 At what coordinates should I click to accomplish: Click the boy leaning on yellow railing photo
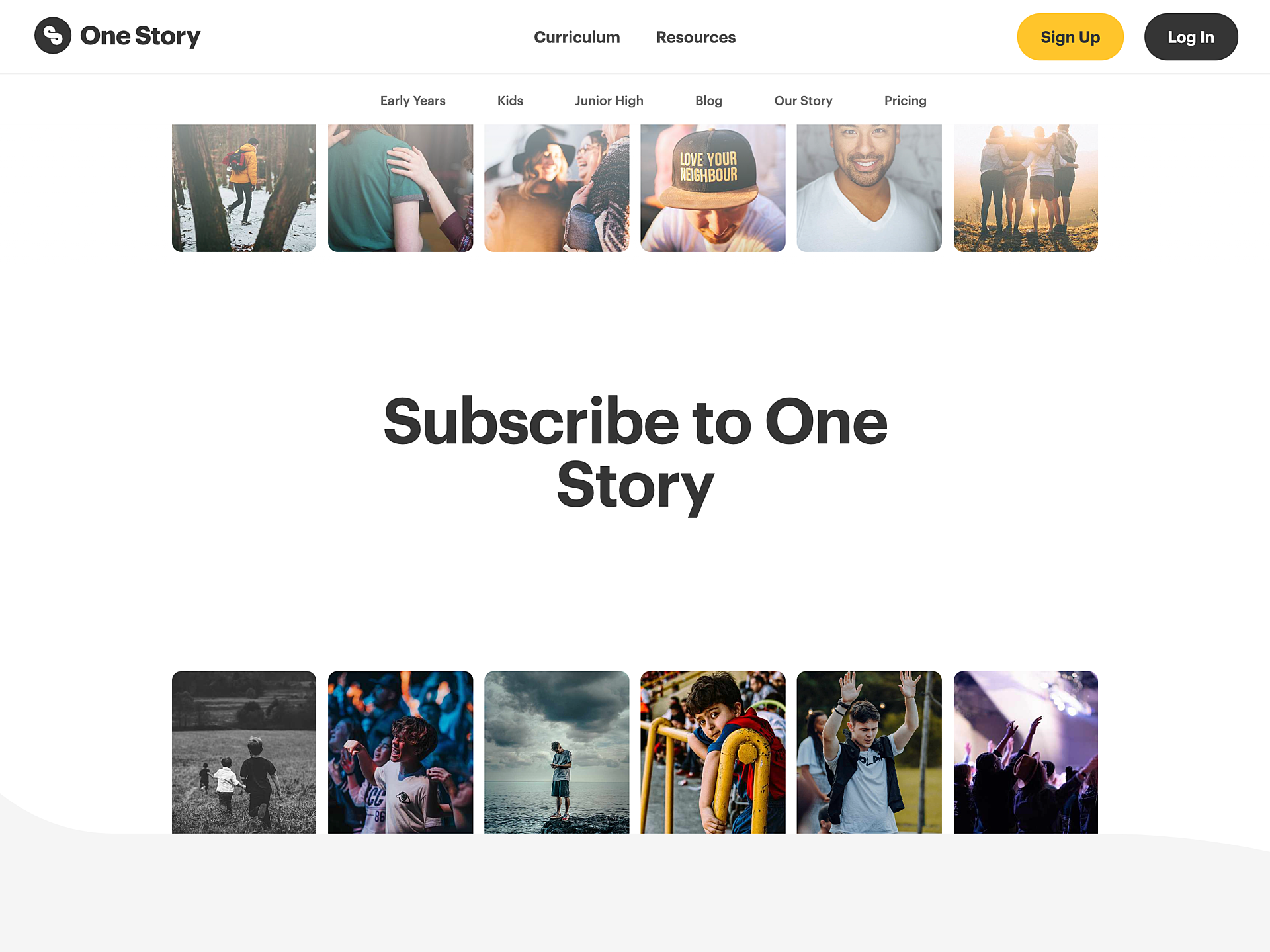(713, 752)
